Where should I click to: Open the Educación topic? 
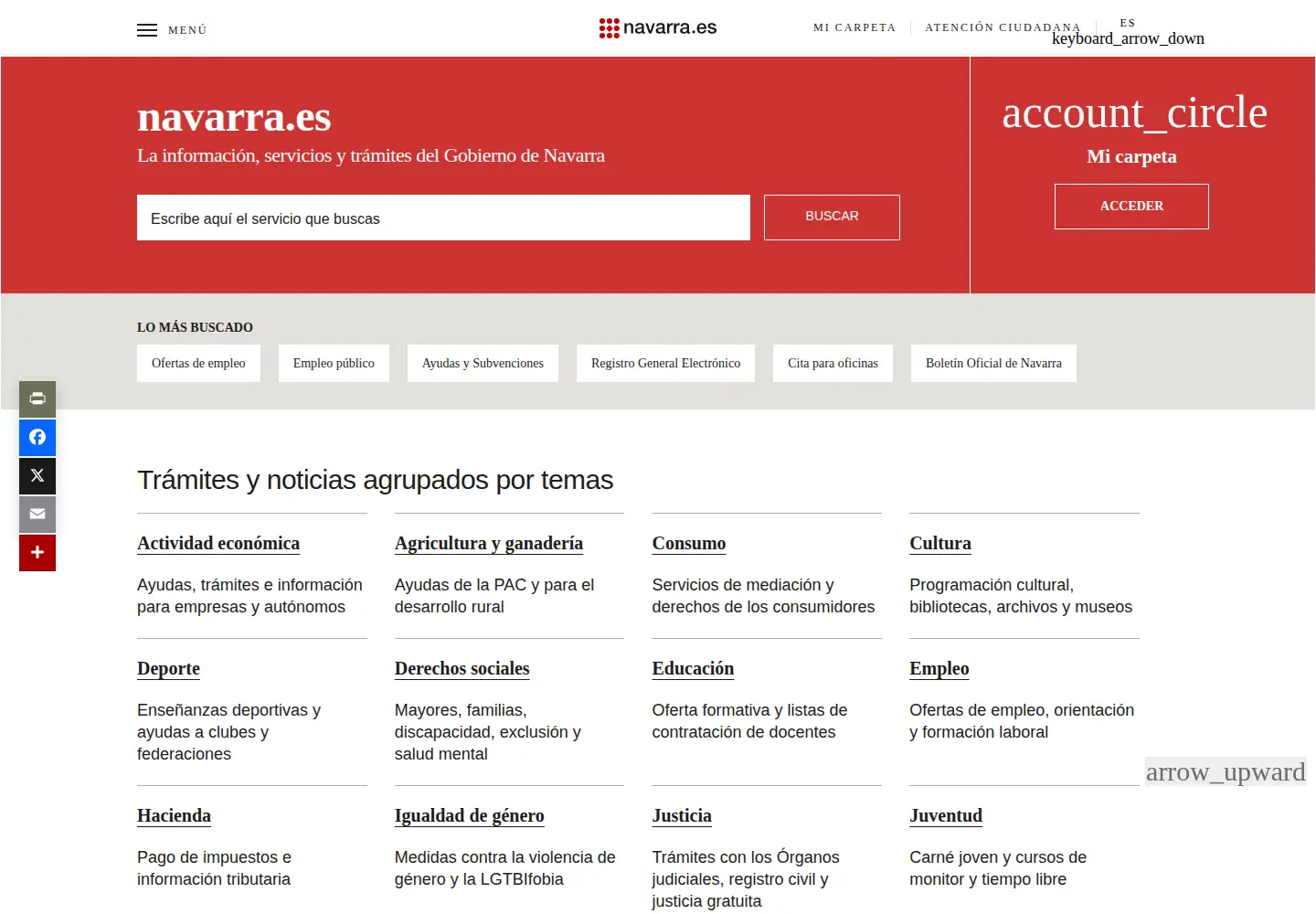pyautogui.click(x=693, y=668)
